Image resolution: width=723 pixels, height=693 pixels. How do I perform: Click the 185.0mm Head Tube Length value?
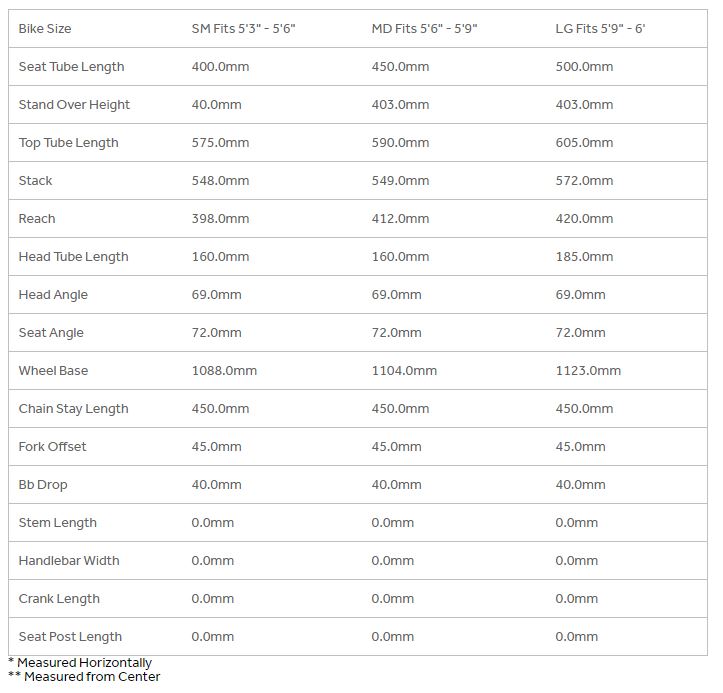pos(584,257)
